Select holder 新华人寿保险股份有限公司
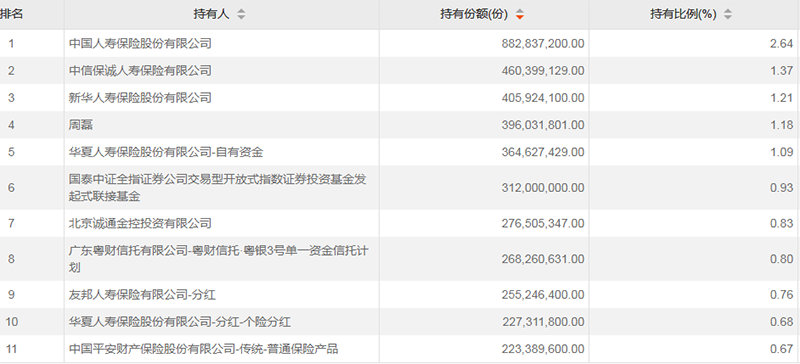 [x=140, y=98]
